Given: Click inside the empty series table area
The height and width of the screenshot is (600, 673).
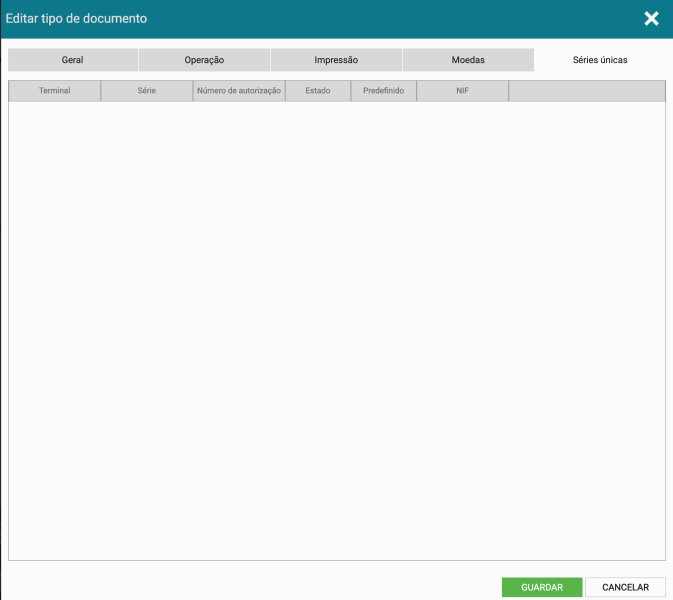Looking at the screenshot, I should 336,330.
